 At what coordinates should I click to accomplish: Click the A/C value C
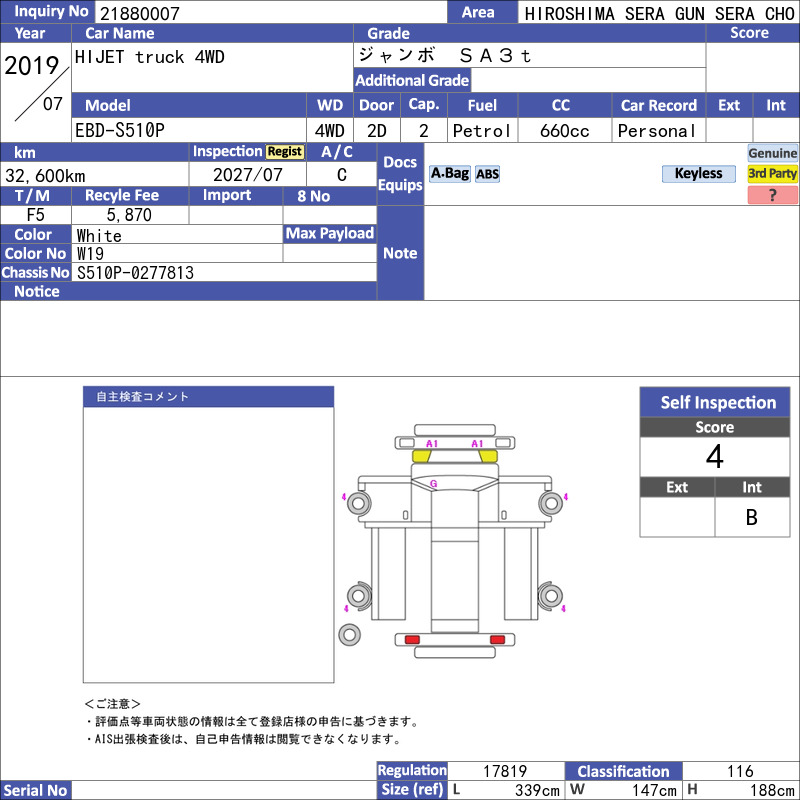point(342,175)
